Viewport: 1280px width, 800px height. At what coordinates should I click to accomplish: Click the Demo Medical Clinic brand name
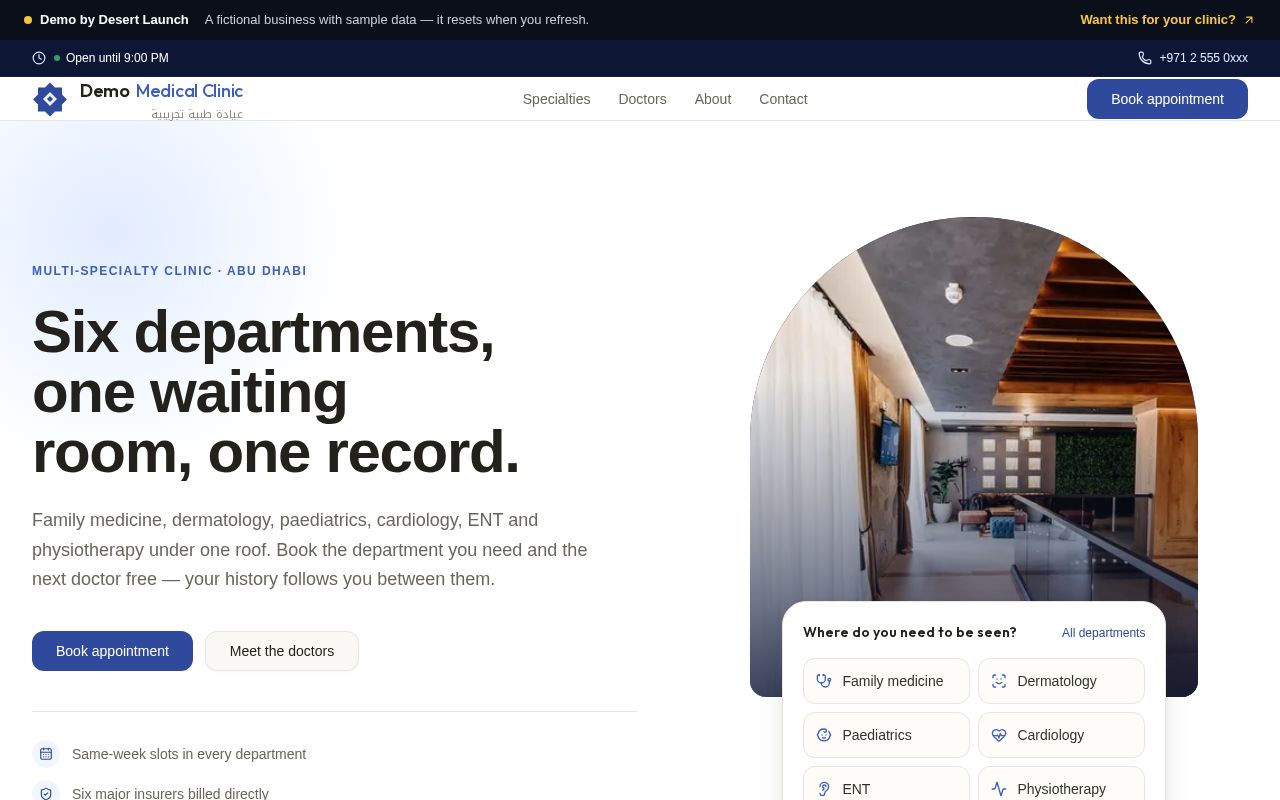(x=161, y=91)
